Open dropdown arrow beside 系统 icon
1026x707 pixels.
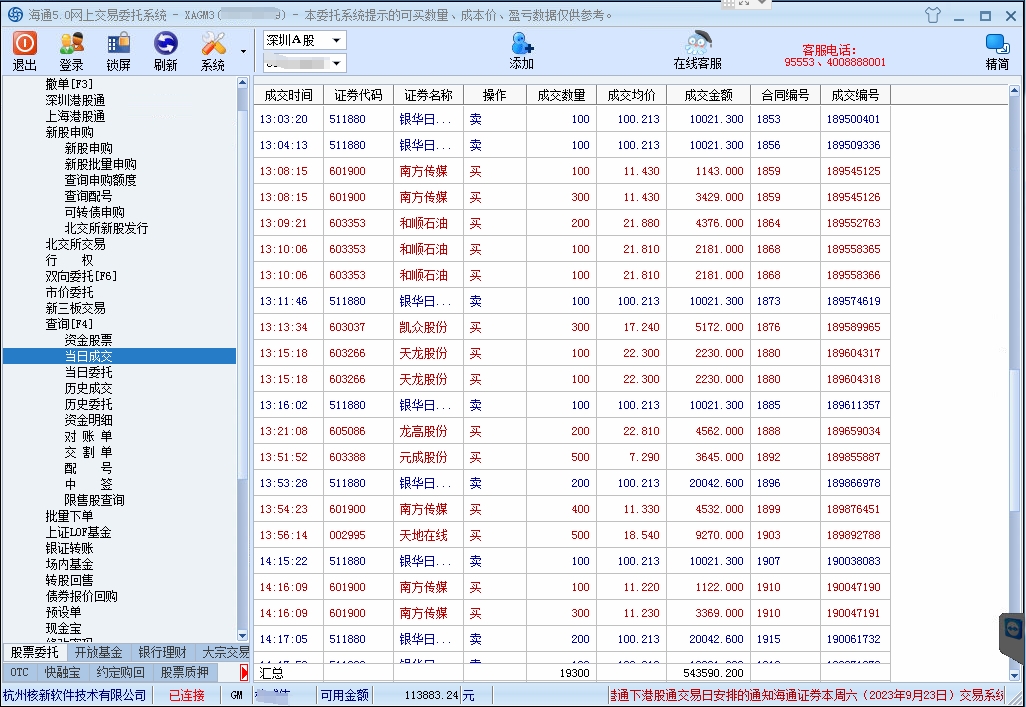coord(243,51)
